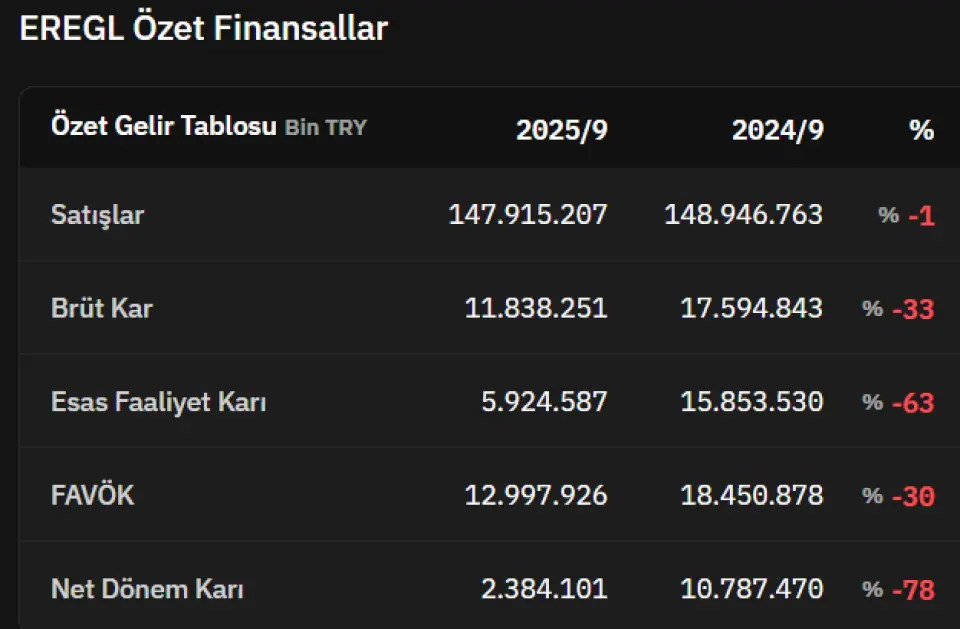Open the Net Dönem Karı row label

(147, 590)
